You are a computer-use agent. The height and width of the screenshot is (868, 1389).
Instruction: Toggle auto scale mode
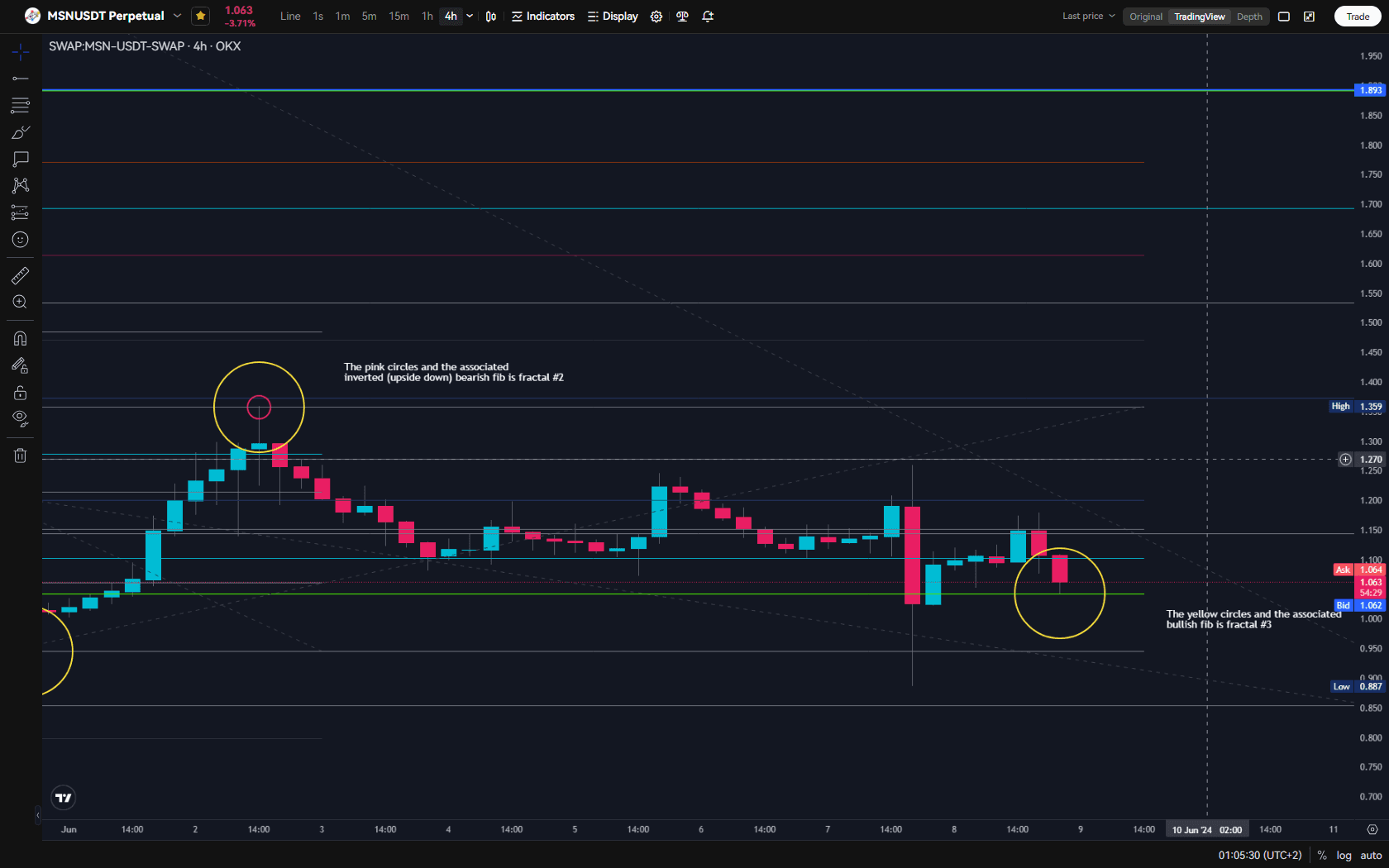[1371, 856]
